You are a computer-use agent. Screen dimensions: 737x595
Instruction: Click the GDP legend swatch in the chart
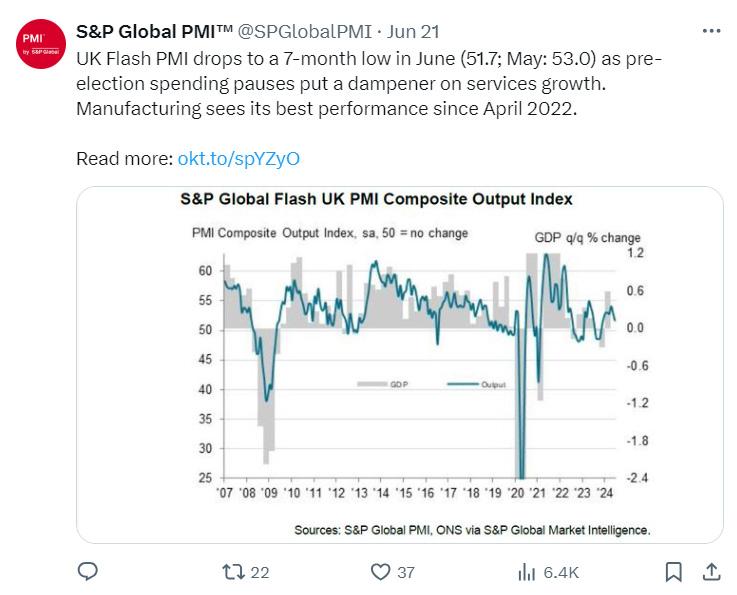[372, 384]
